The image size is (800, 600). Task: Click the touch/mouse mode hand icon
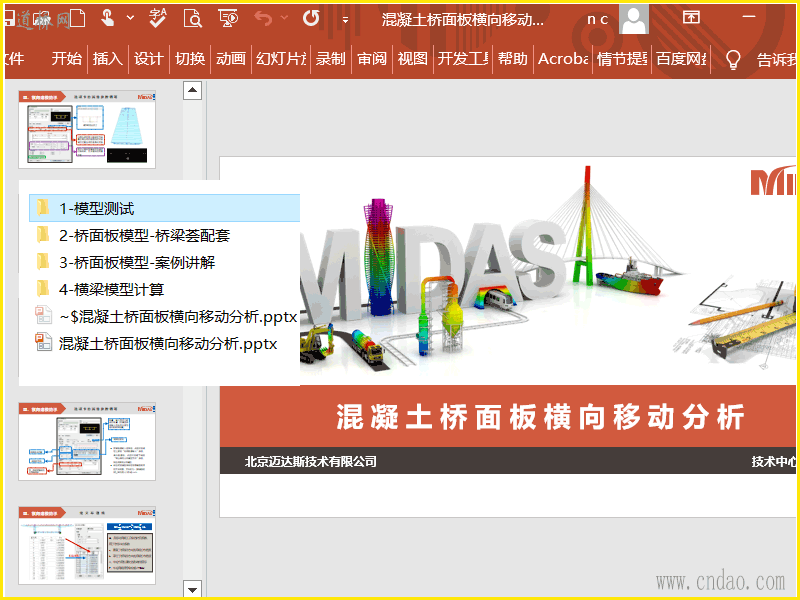107,18
